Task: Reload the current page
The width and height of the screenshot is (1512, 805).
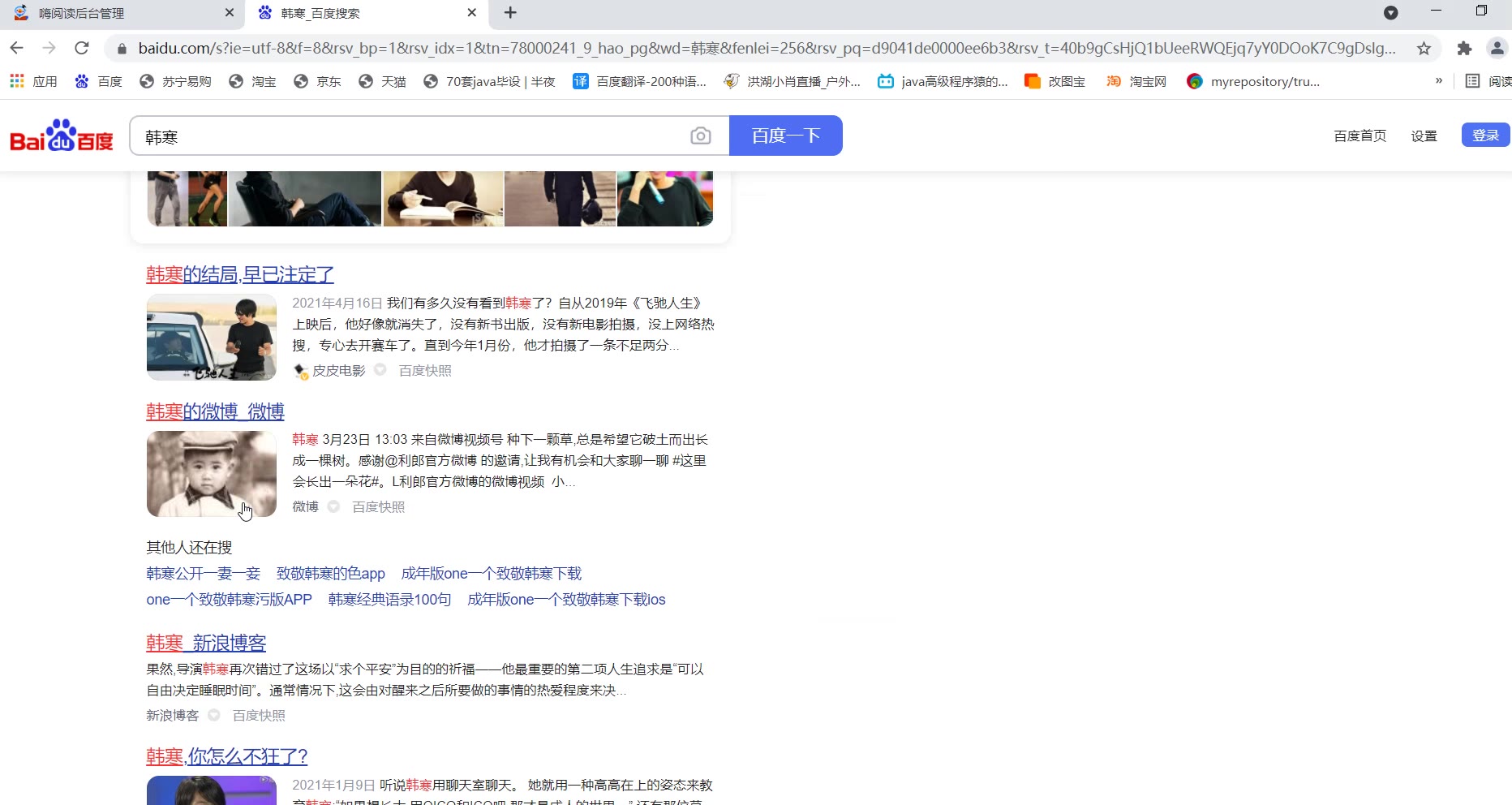Action: [x=82, y=48]
